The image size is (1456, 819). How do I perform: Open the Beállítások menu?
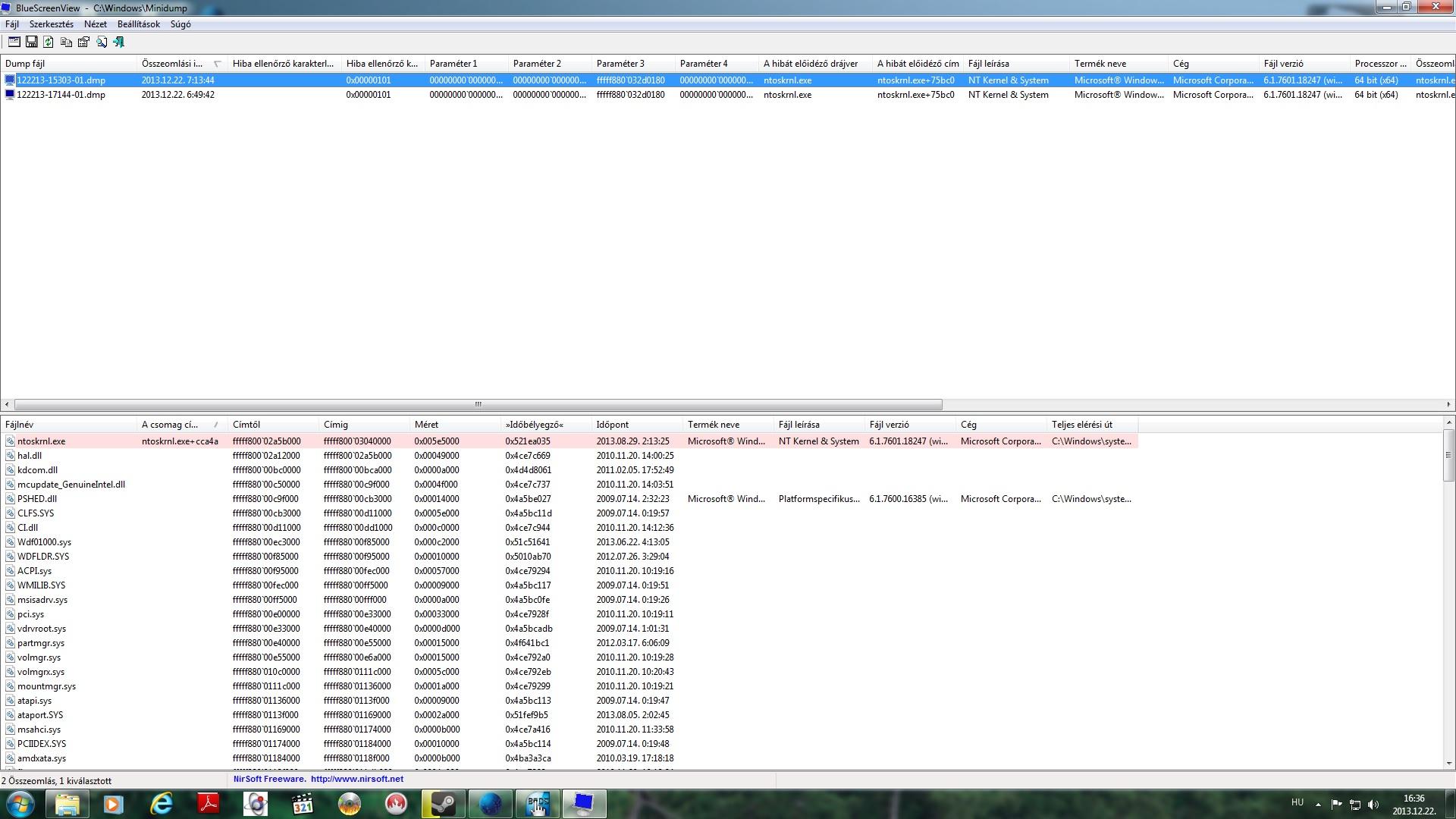[x=139, y=24]
